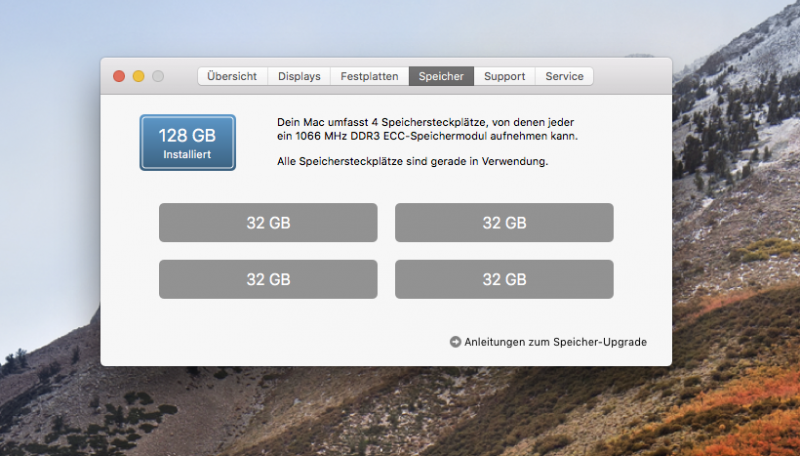Viewport: 800px width, 456px height.
Task: Select the upper-left 32 GB memory slot
Action: pos(268,223)
